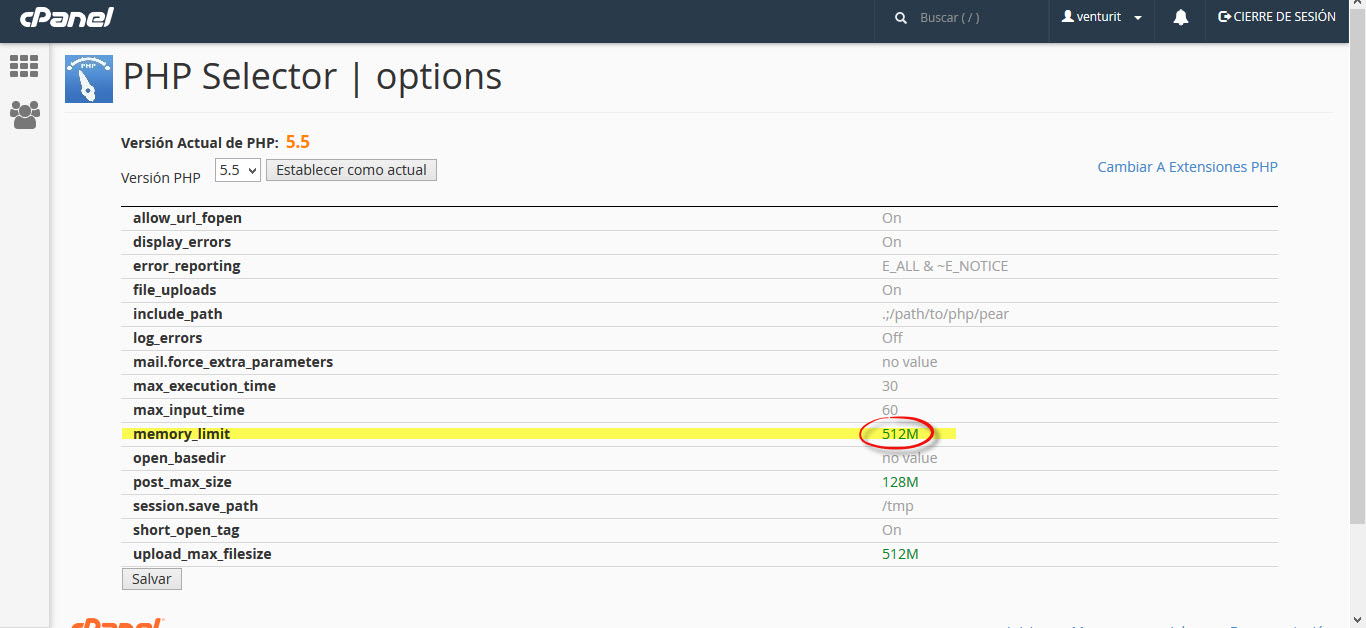The height and width of the screenshot is (628, 1366).
Task: Toggle the display_errors On value
Action: [x=891, y=242]
